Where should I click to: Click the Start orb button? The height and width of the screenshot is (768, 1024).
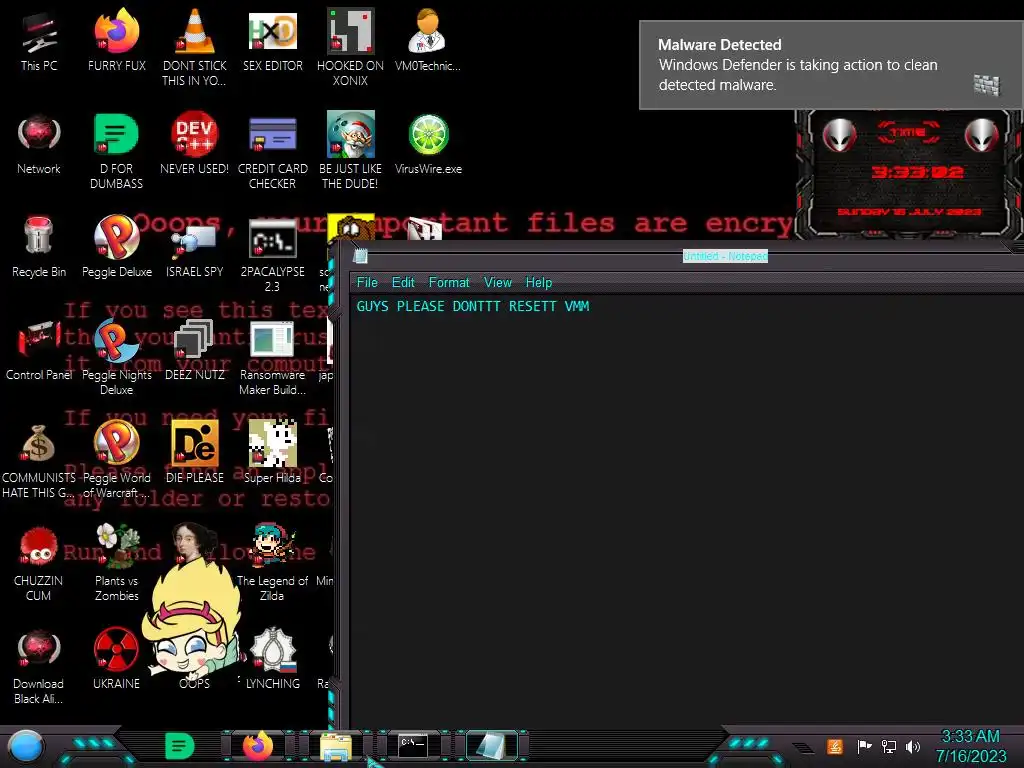26,746
